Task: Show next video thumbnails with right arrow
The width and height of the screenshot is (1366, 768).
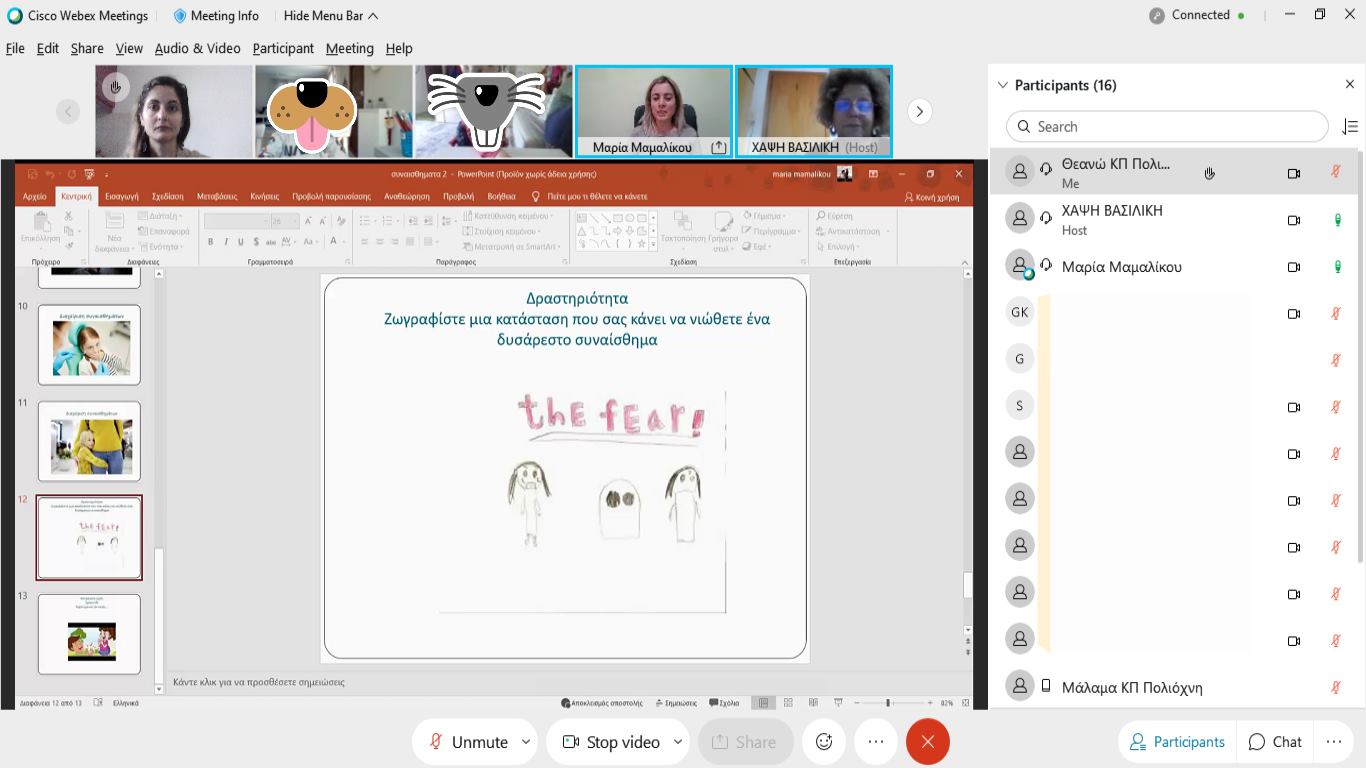Action: (x=919, y=112)
